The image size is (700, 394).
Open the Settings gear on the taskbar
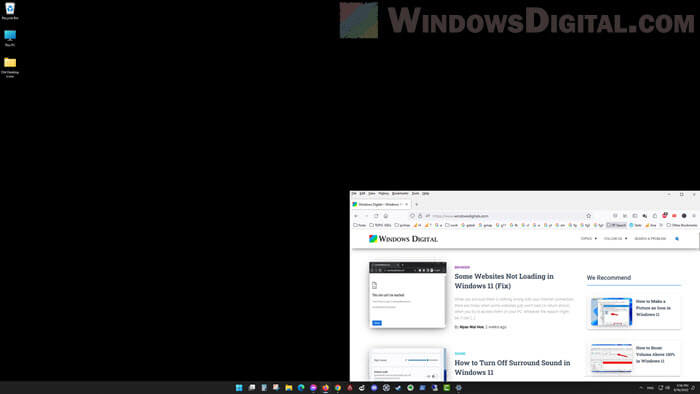458,388
